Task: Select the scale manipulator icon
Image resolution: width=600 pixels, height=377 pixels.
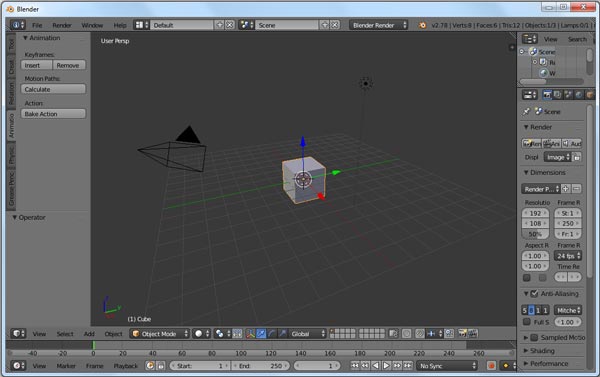Action: 282,334
